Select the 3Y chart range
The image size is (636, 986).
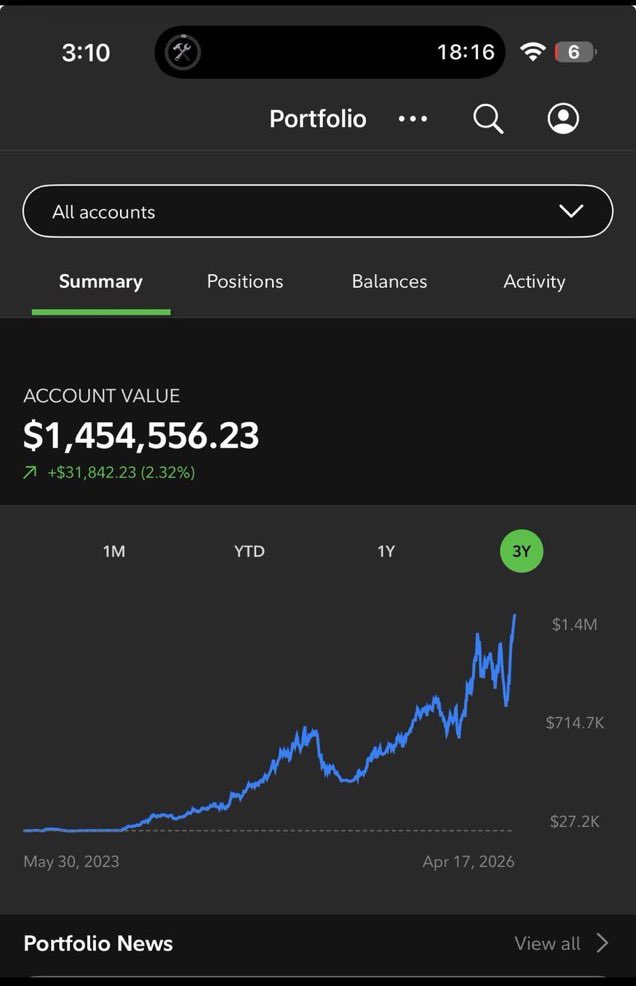(x=521, y=551)
